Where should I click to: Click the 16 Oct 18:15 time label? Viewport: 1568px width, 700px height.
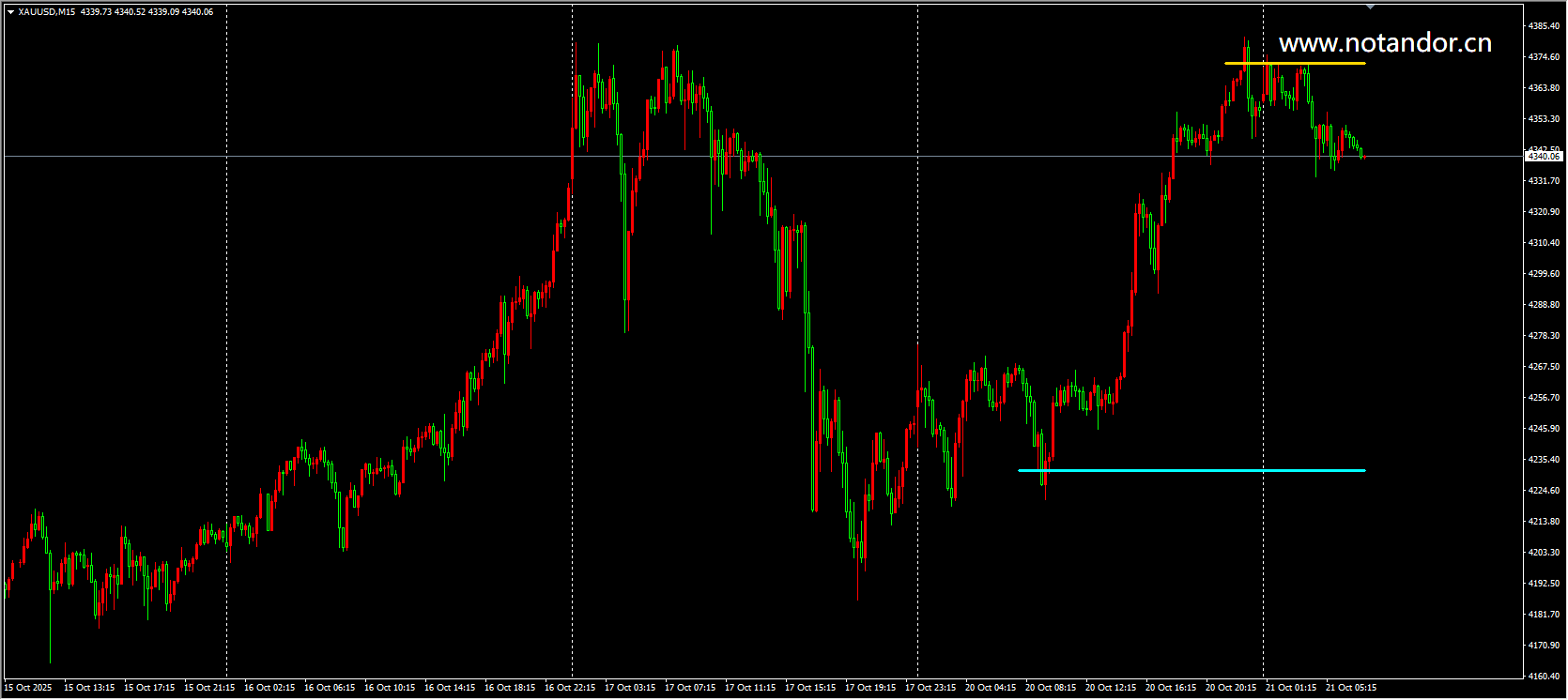click(x=510, y=688)
